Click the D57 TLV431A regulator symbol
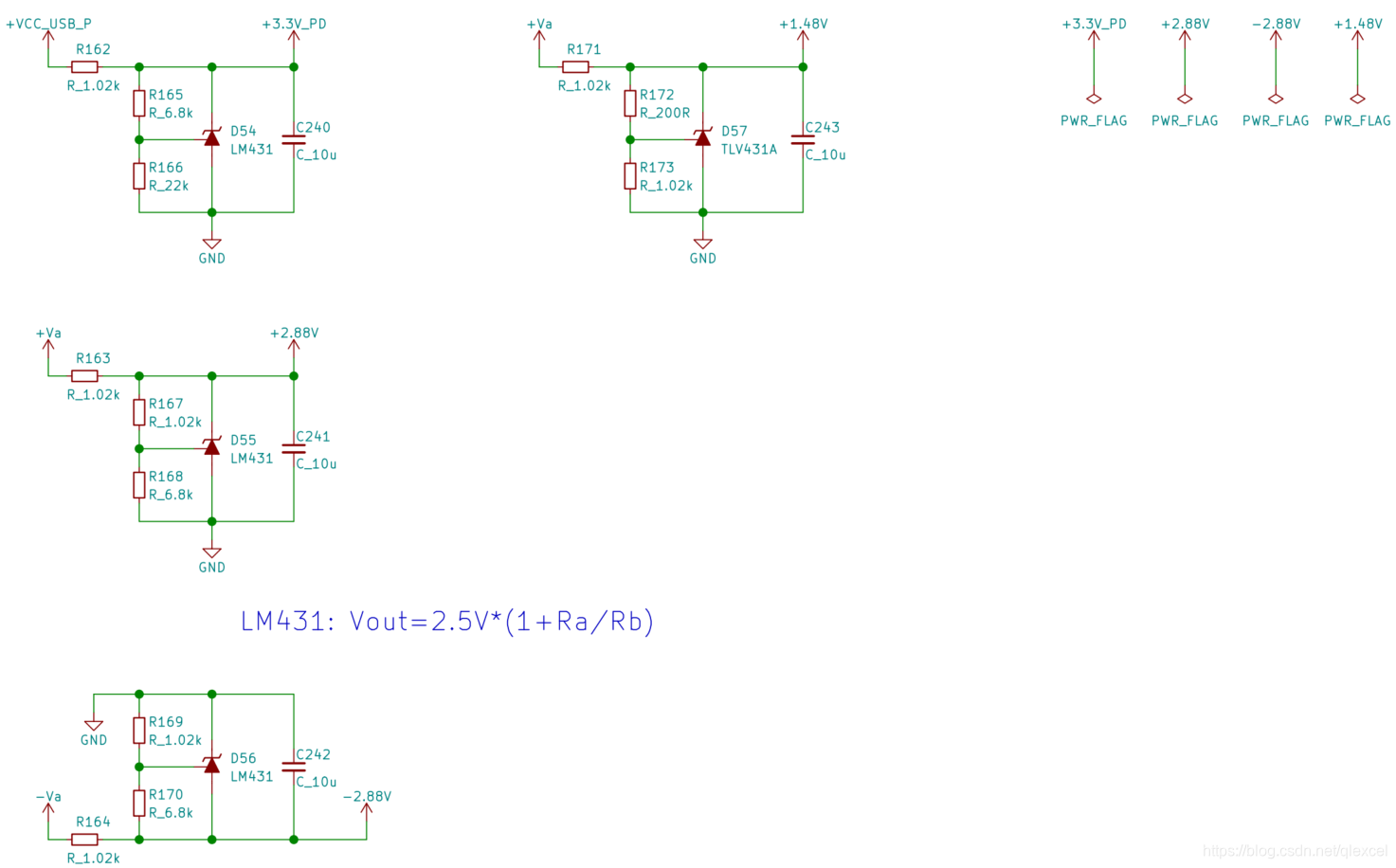 [703, 138]
